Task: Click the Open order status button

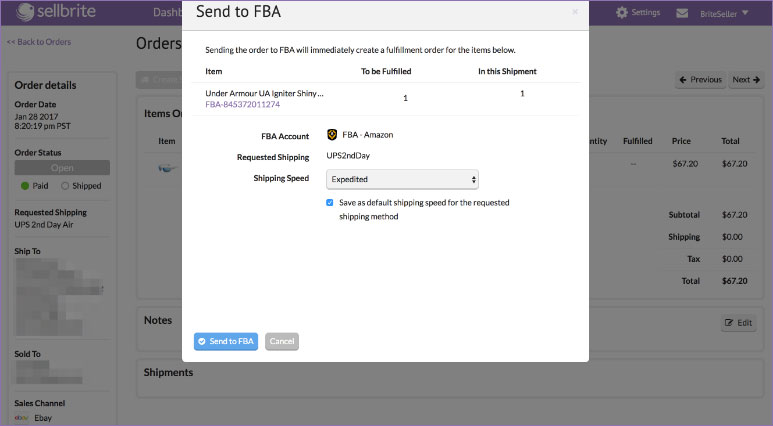Action: (x=62, y=168)
